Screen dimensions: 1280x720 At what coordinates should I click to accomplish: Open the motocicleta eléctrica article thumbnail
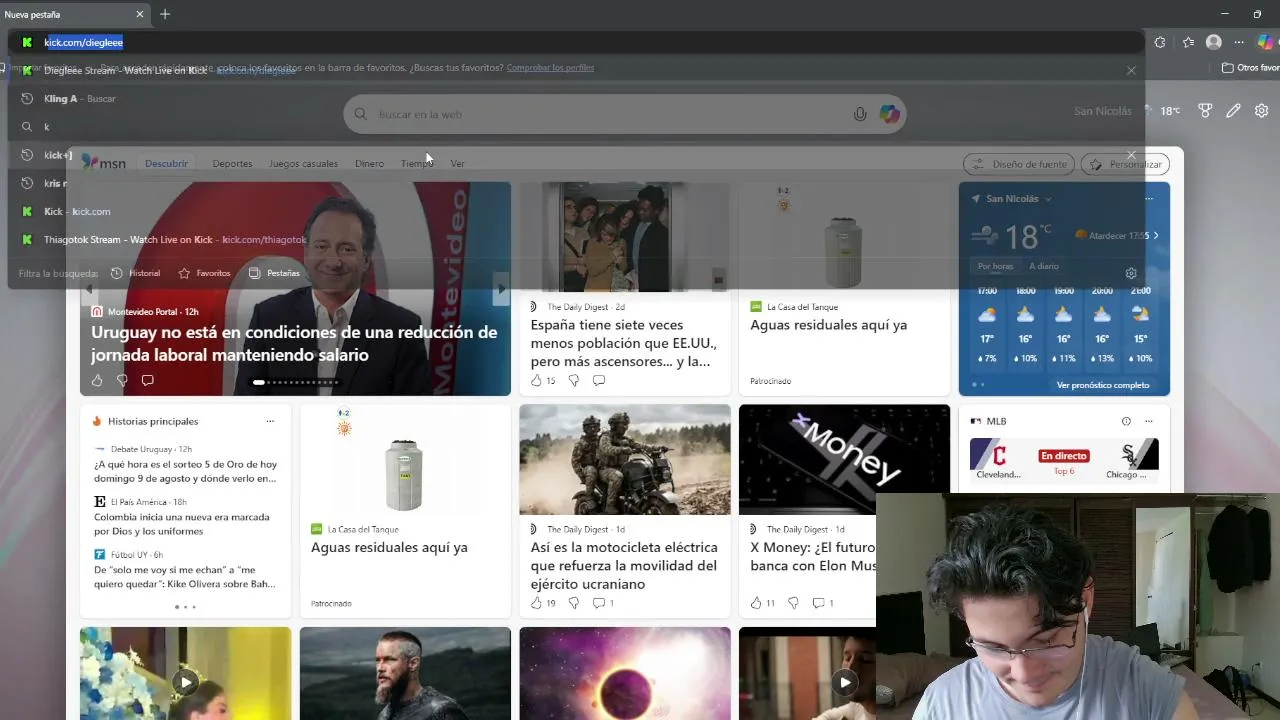(625, 460)
